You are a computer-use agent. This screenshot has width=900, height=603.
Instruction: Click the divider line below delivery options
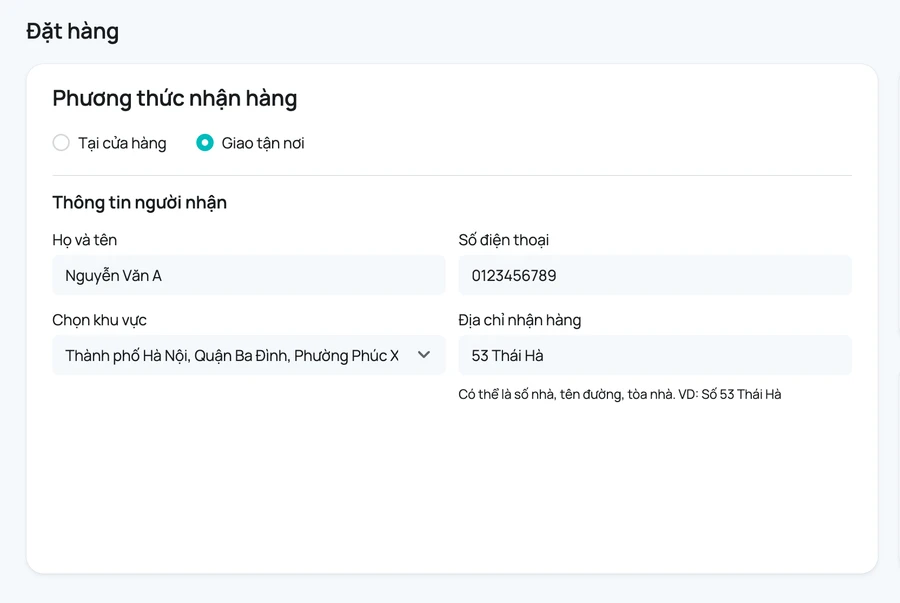point(452,176)
